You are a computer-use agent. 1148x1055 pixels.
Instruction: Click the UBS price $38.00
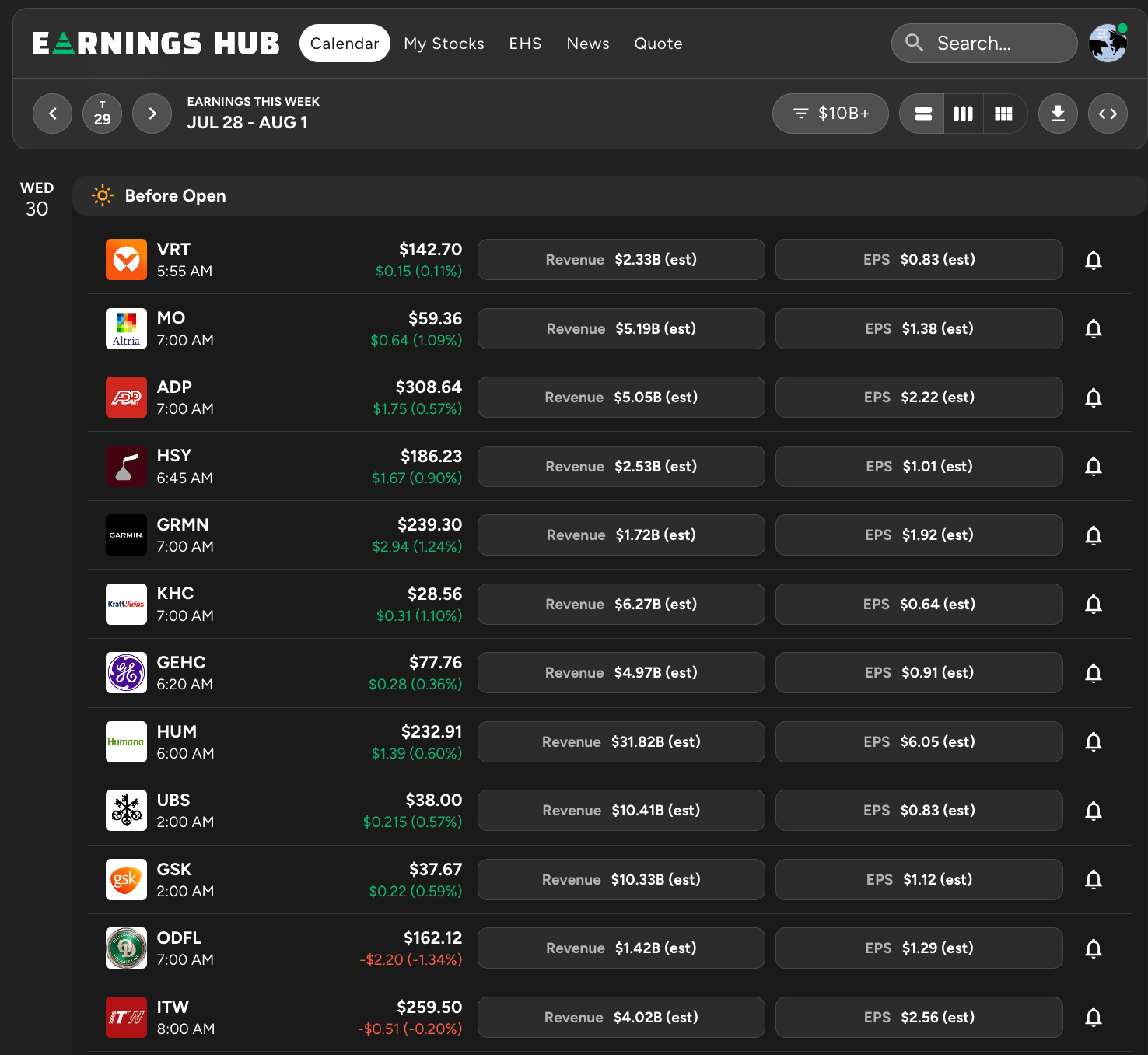point(434,800)
